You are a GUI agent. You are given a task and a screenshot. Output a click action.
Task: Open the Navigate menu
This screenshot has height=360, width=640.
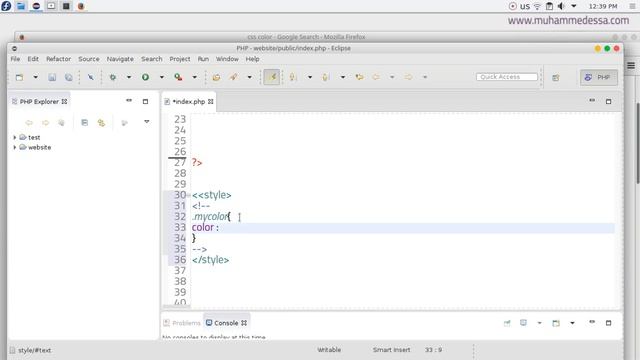coord(120,59)
